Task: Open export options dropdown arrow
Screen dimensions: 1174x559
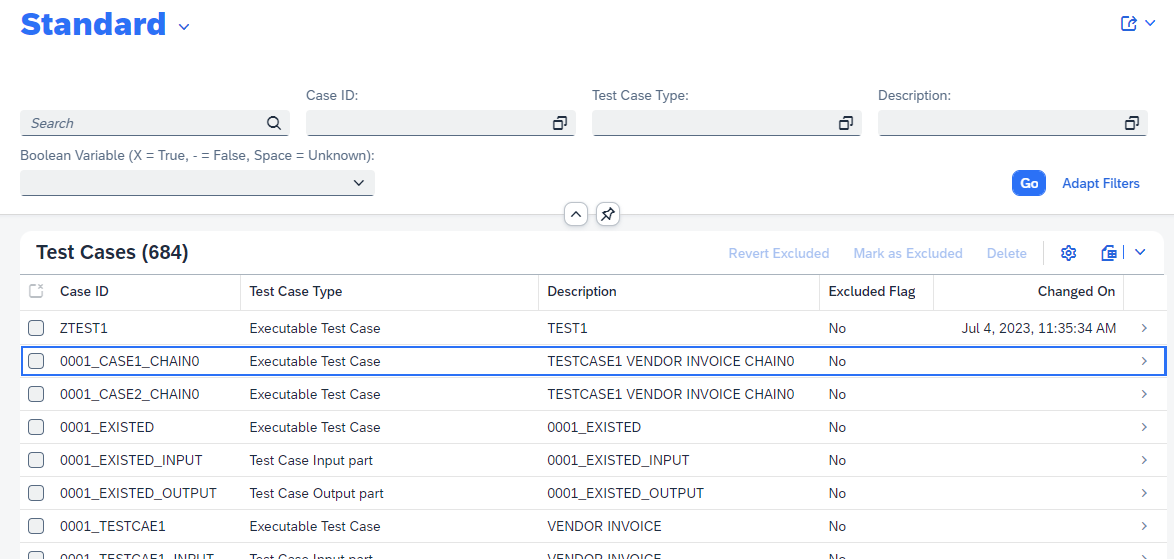Action: click(x=1139, y=253)
